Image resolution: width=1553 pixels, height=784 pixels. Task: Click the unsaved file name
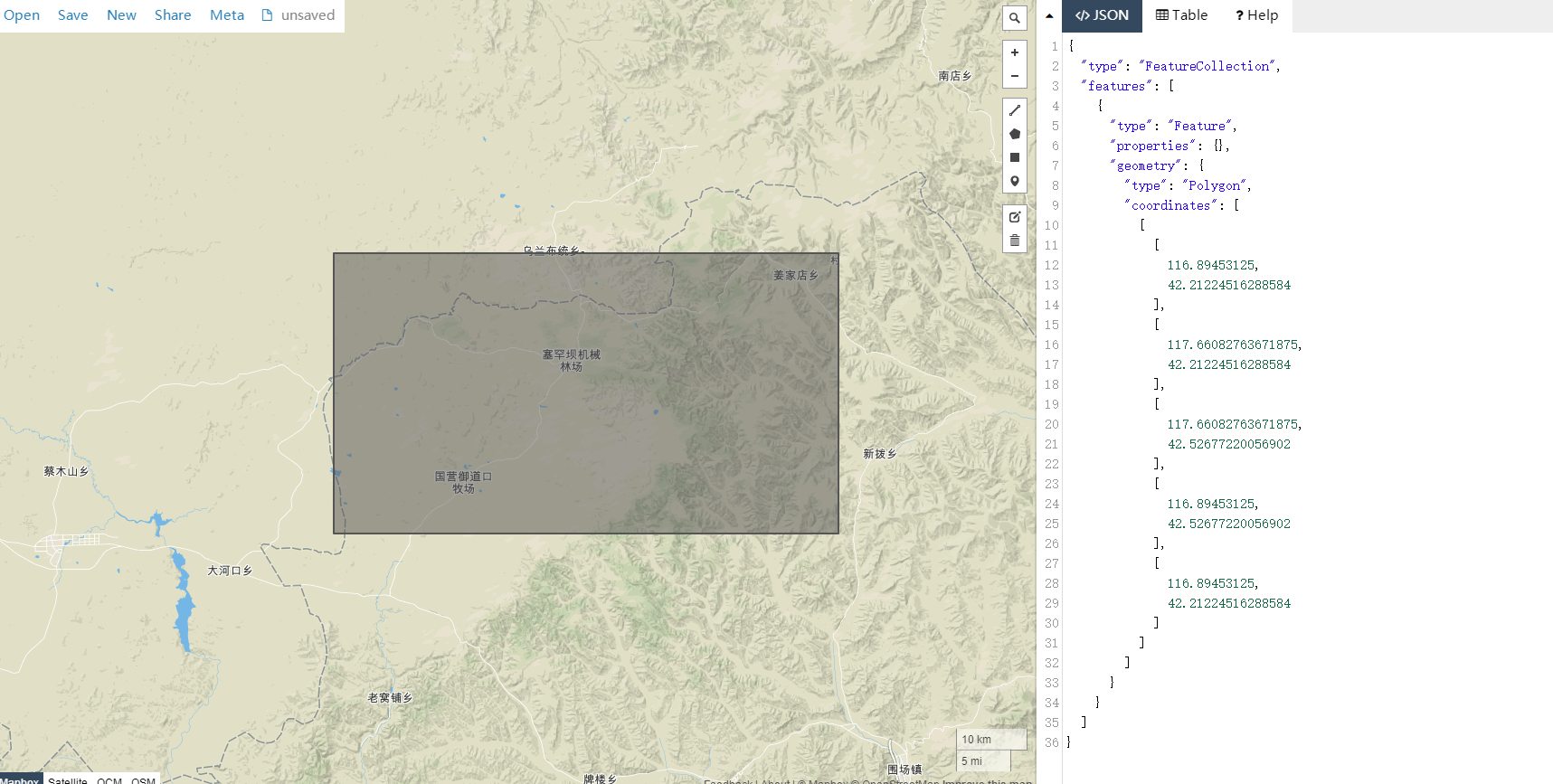[x=308, y=15]
